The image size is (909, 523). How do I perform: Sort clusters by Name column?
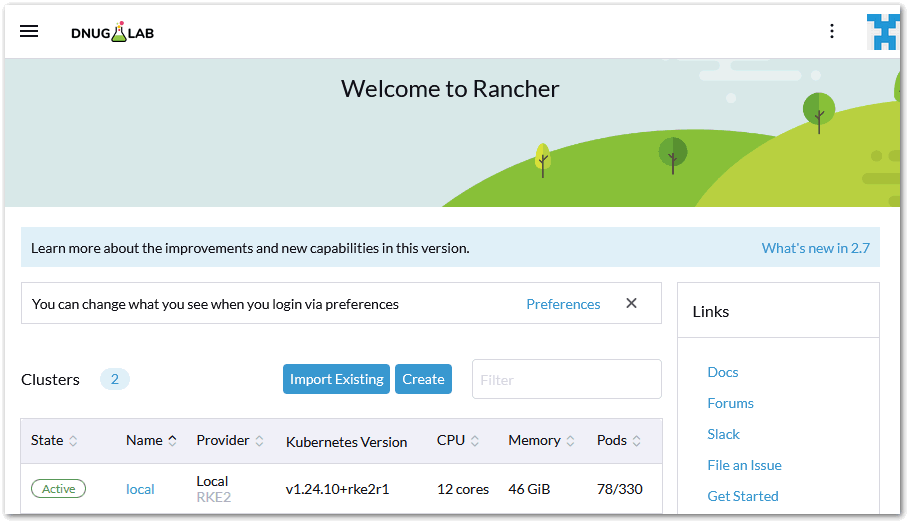tap(151, 441)
